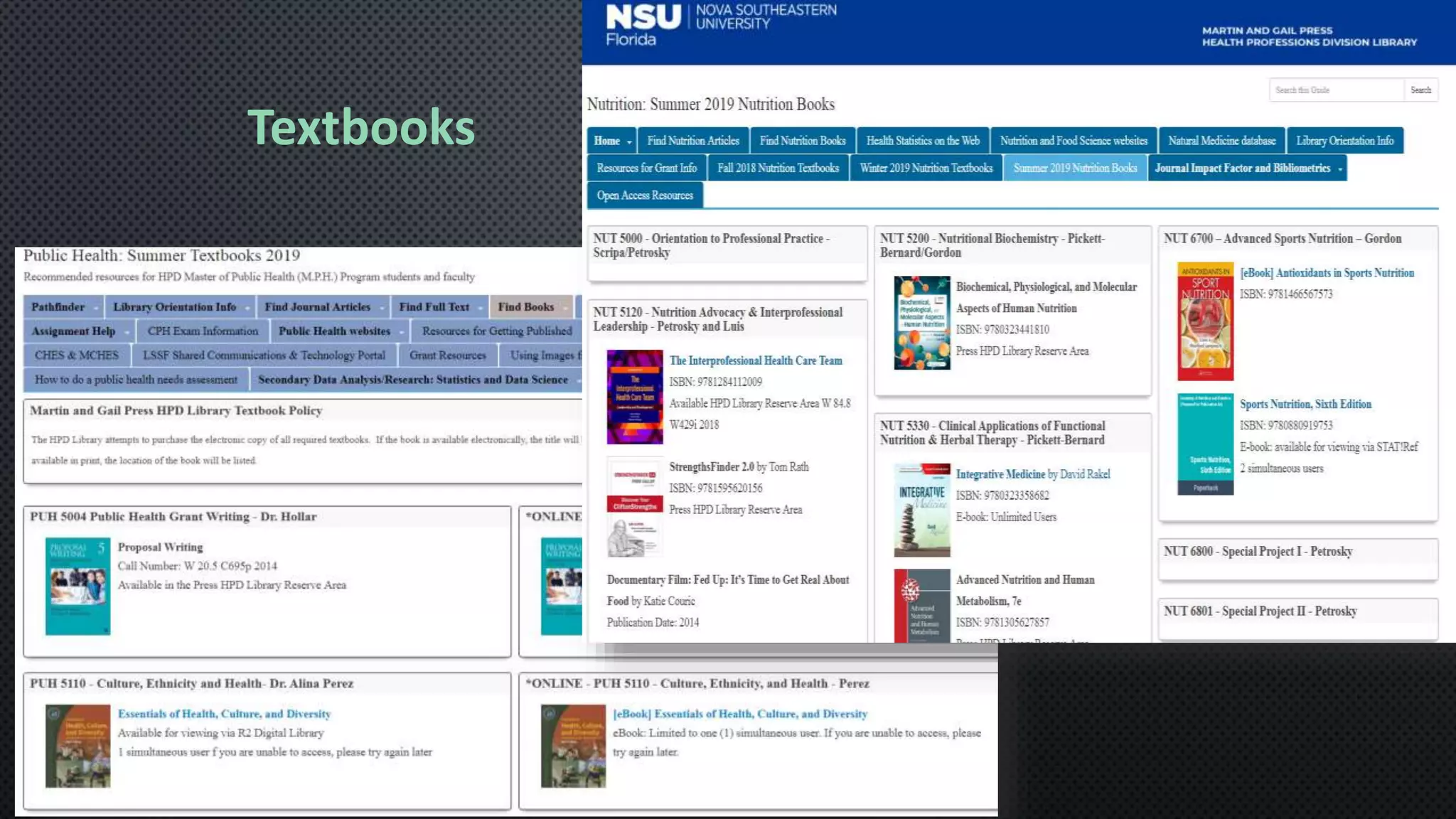Expand the Find Full Text dropdown arrow
The image size is (1456, 819).
(x=481, y=308)
